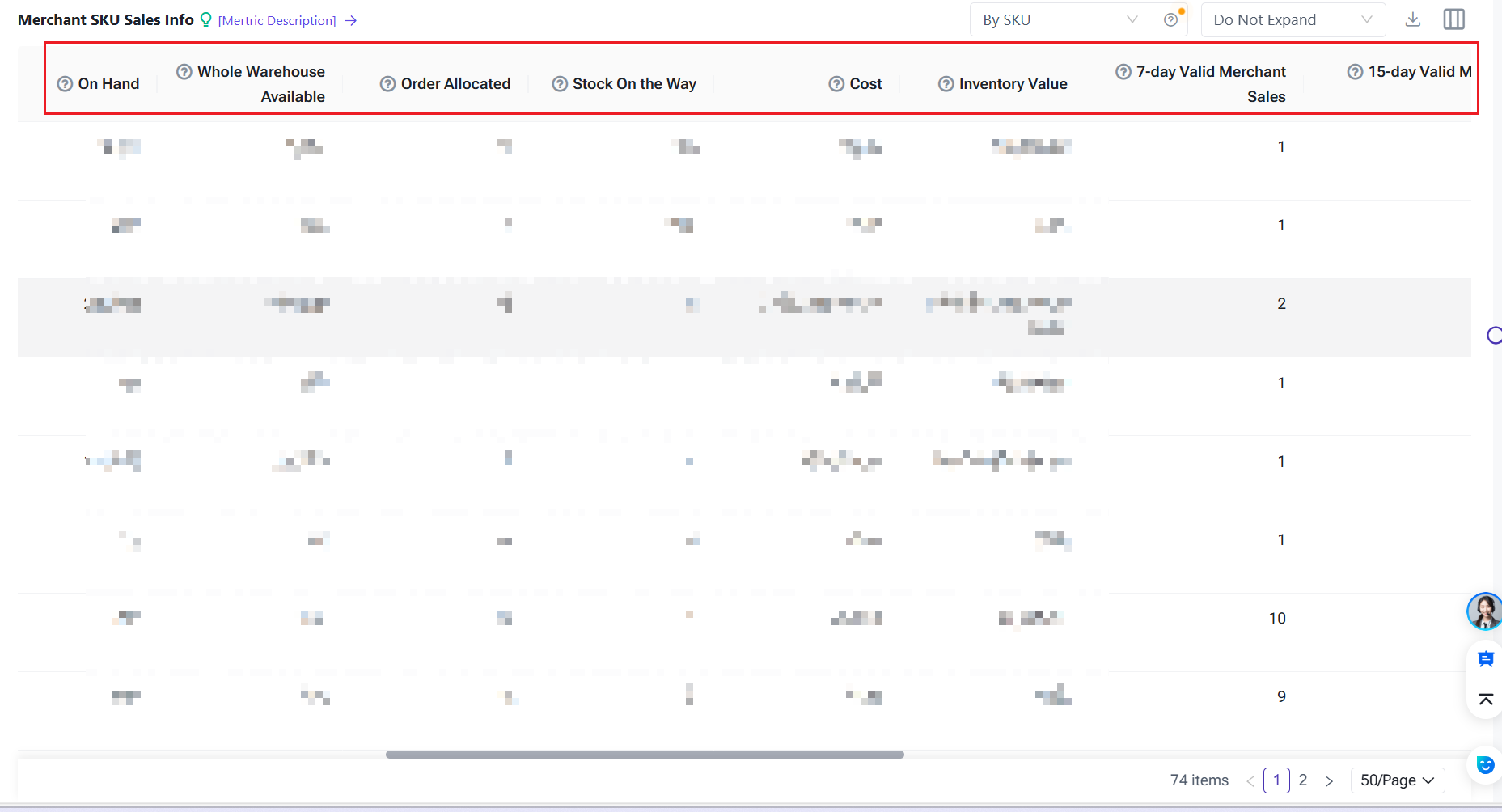This screenshot has height=812, width=1502.
Task: Go to page 2
Action: tap(1303, 780)
